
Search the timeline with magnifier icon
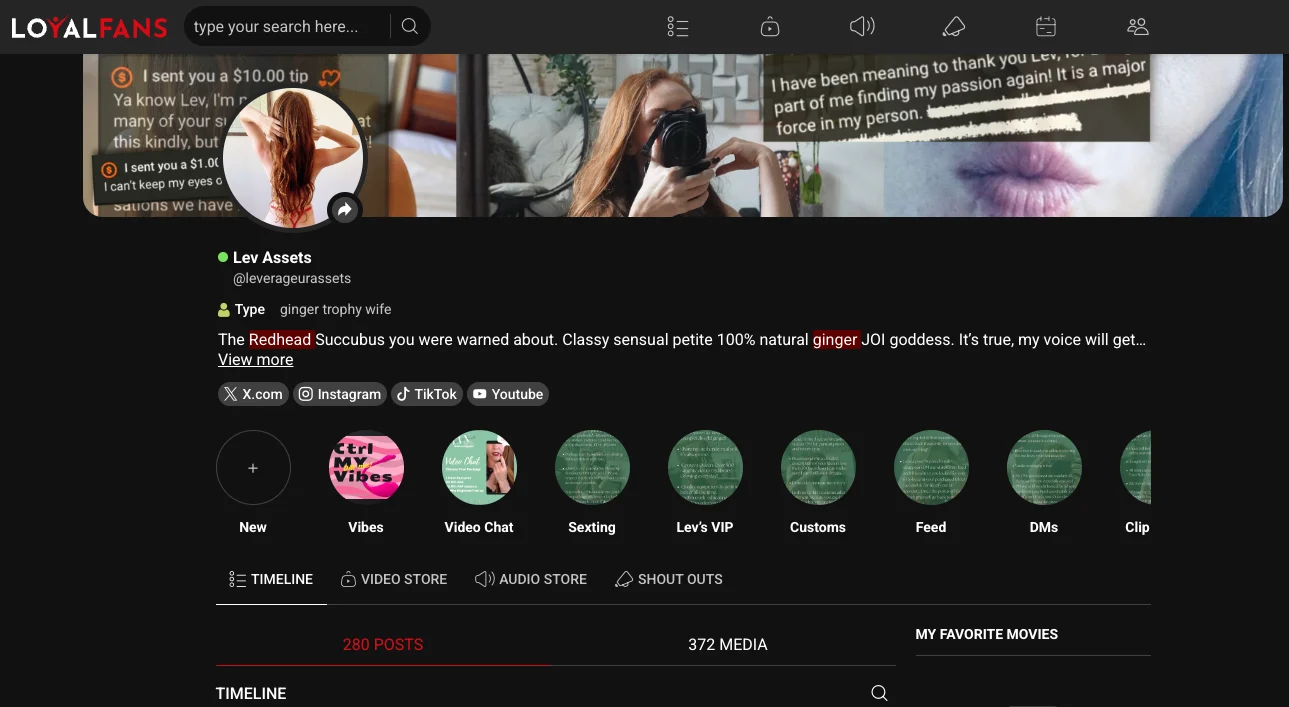[879, 693]
